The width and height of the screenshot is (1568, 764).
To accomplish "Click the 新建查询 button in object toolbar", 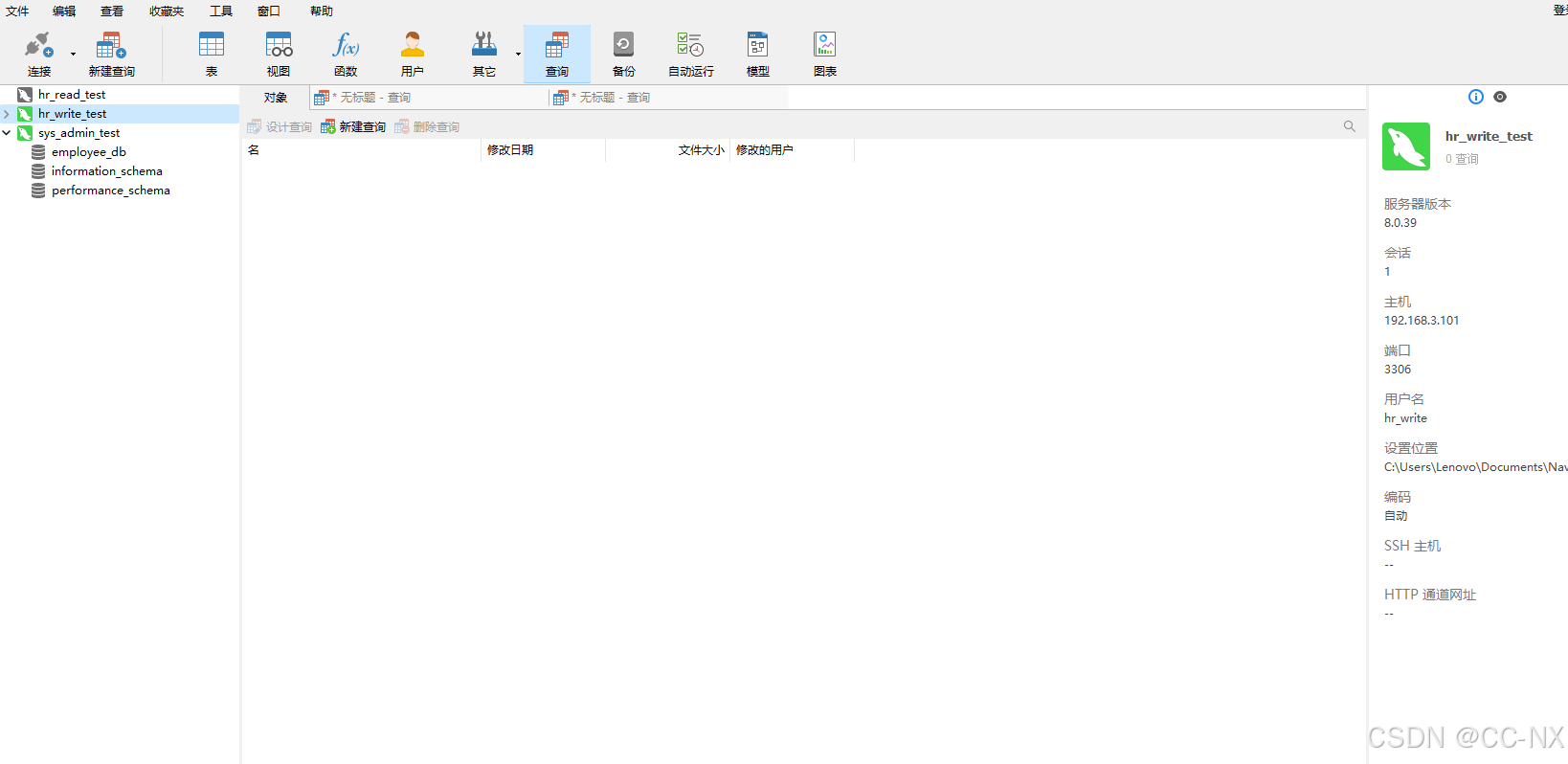I will click(x=353, y=126).
